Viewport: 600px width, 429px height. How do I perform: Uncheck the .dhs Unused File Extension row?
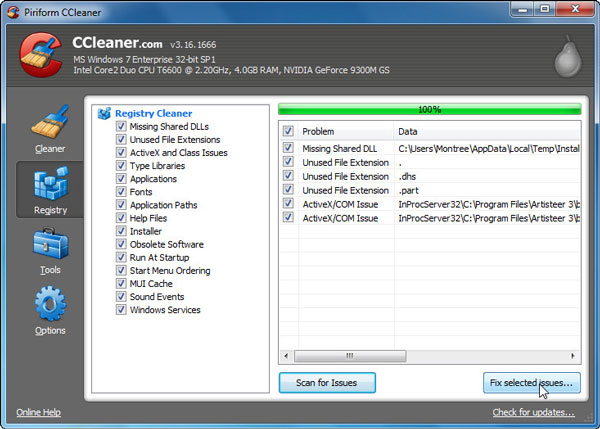point(288,176)
